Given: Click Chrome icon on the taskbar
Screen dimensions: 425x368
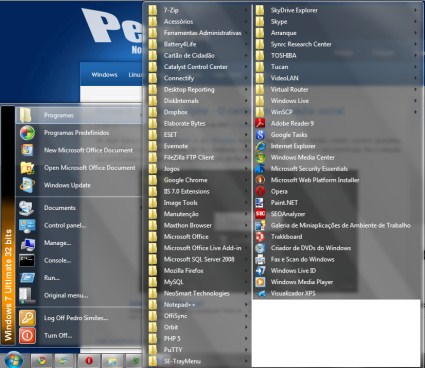Looking at the screenshot, I should [x=42, y=361].
